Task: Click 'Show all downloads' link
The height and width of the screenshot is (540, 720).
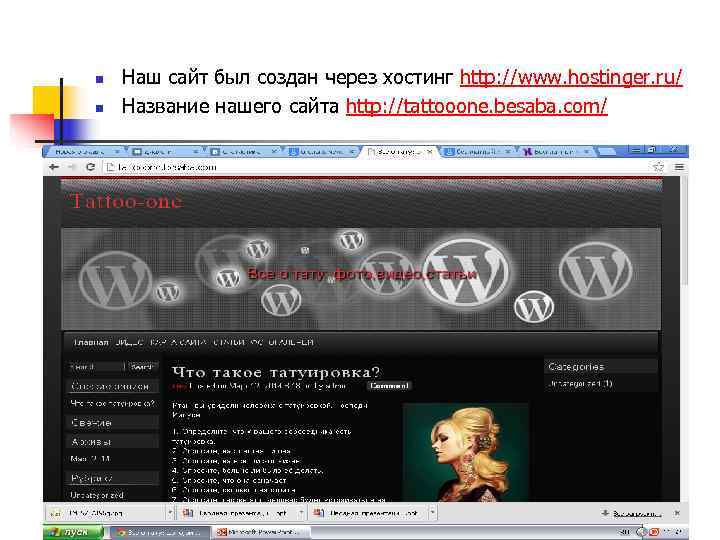Action: 637,513
